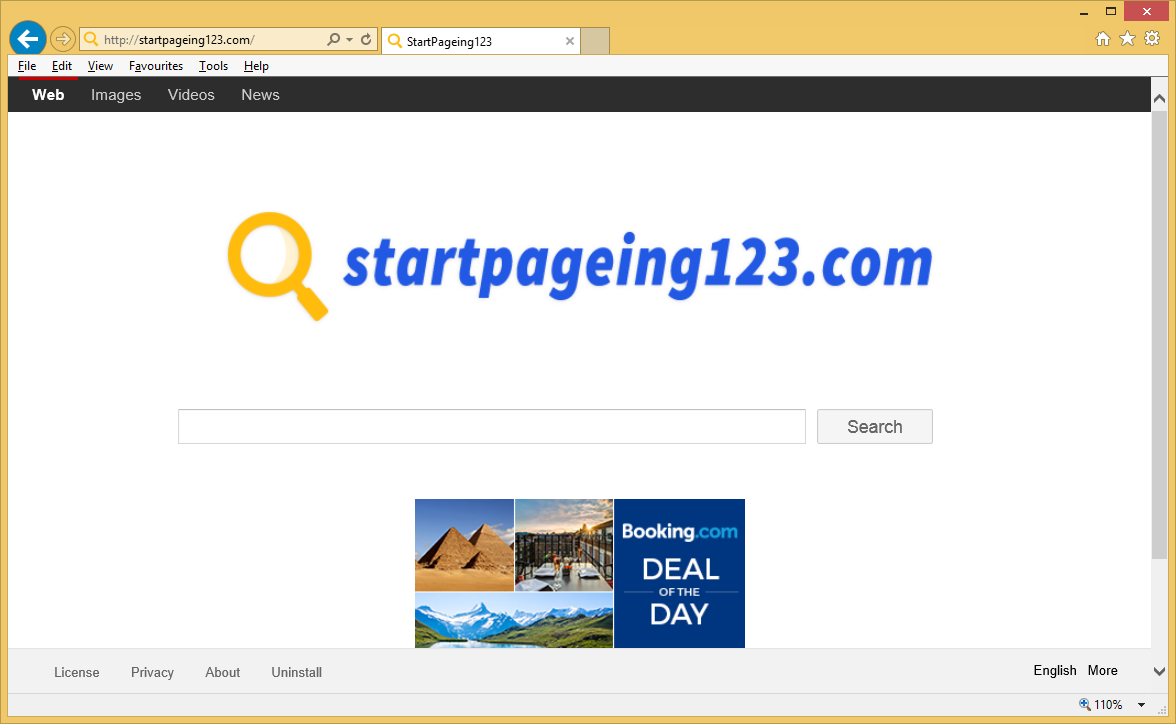The height and width of the screenshot is (724, 1176).
Task: Select the English language link
Action: coord(1054,670)
